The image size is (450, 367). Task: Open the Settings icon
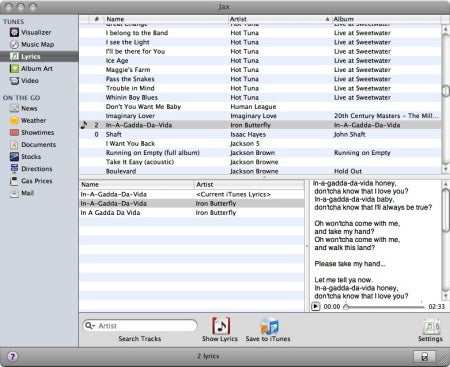pos(431,327)
